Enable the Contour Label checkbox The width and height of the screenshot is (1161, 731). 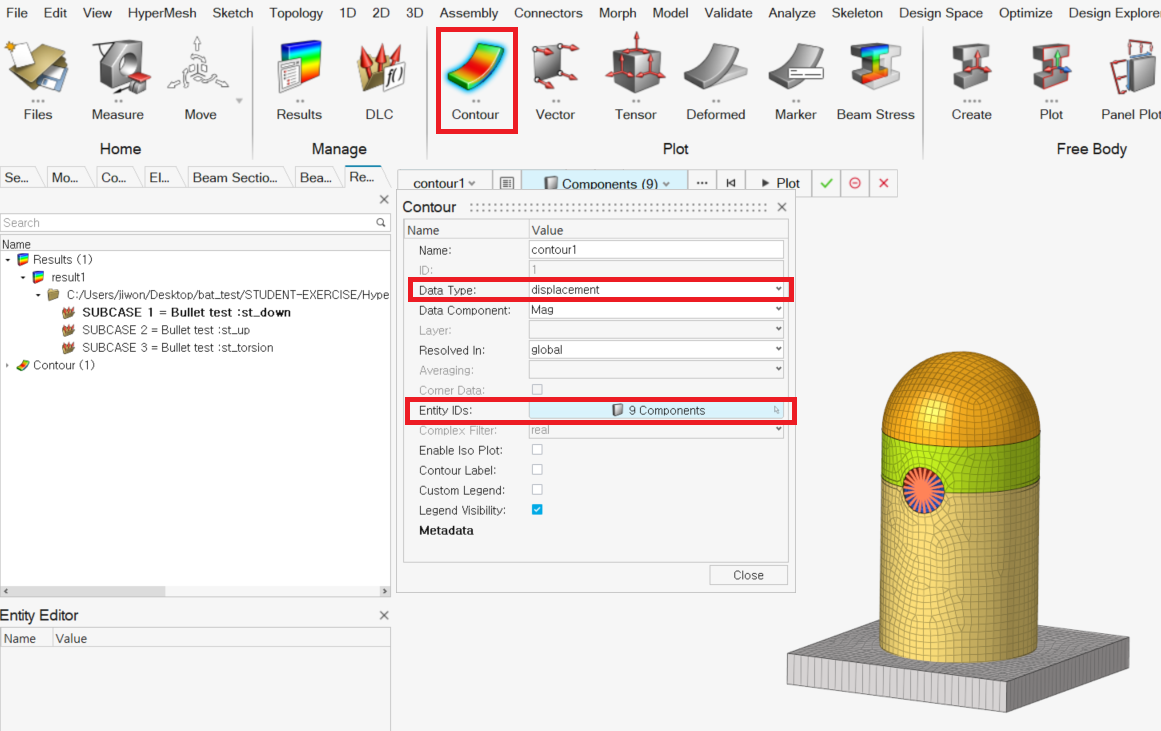click(x=537, y=470)
